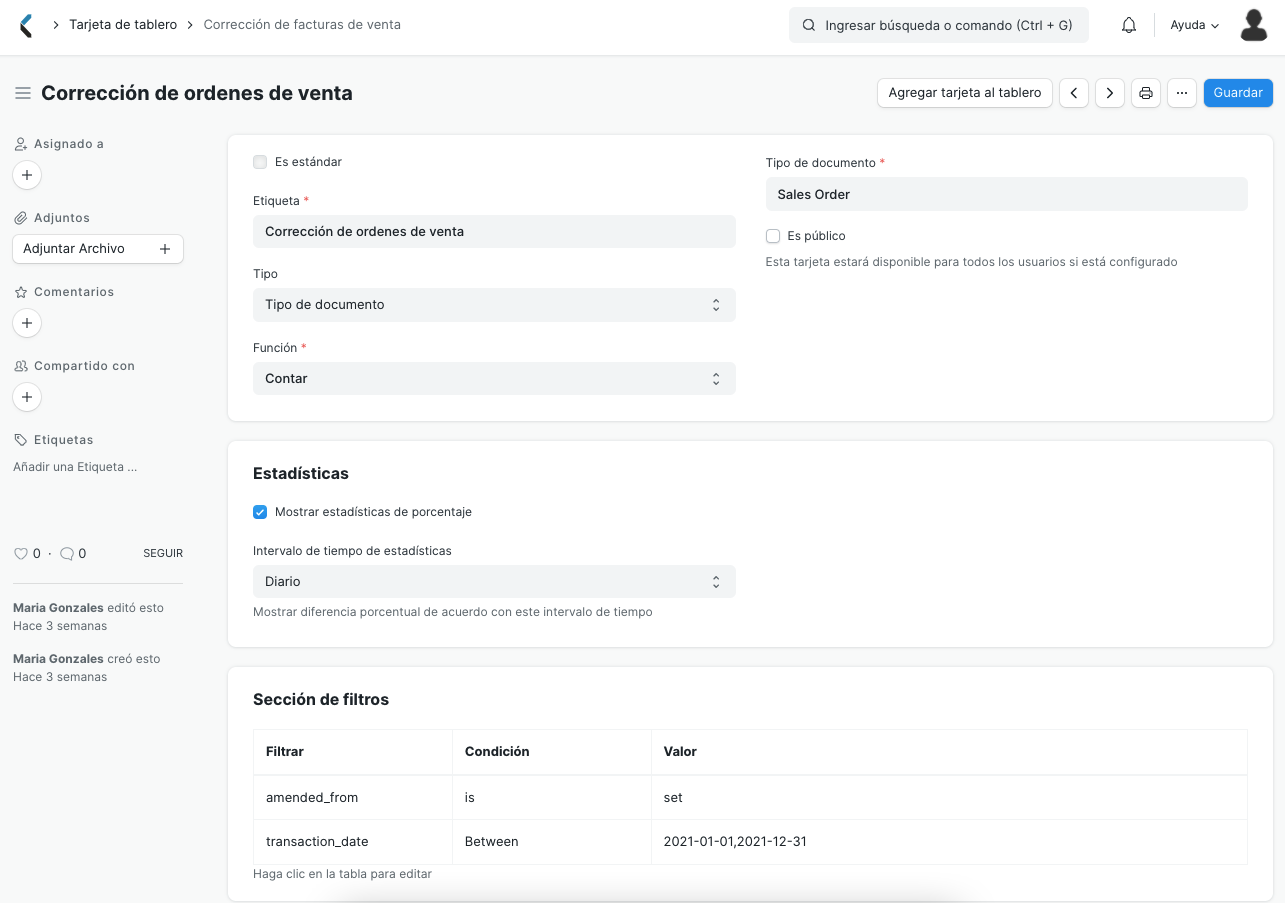Expand the Ayuda help menu
1285x903 pixels.
1195,25
